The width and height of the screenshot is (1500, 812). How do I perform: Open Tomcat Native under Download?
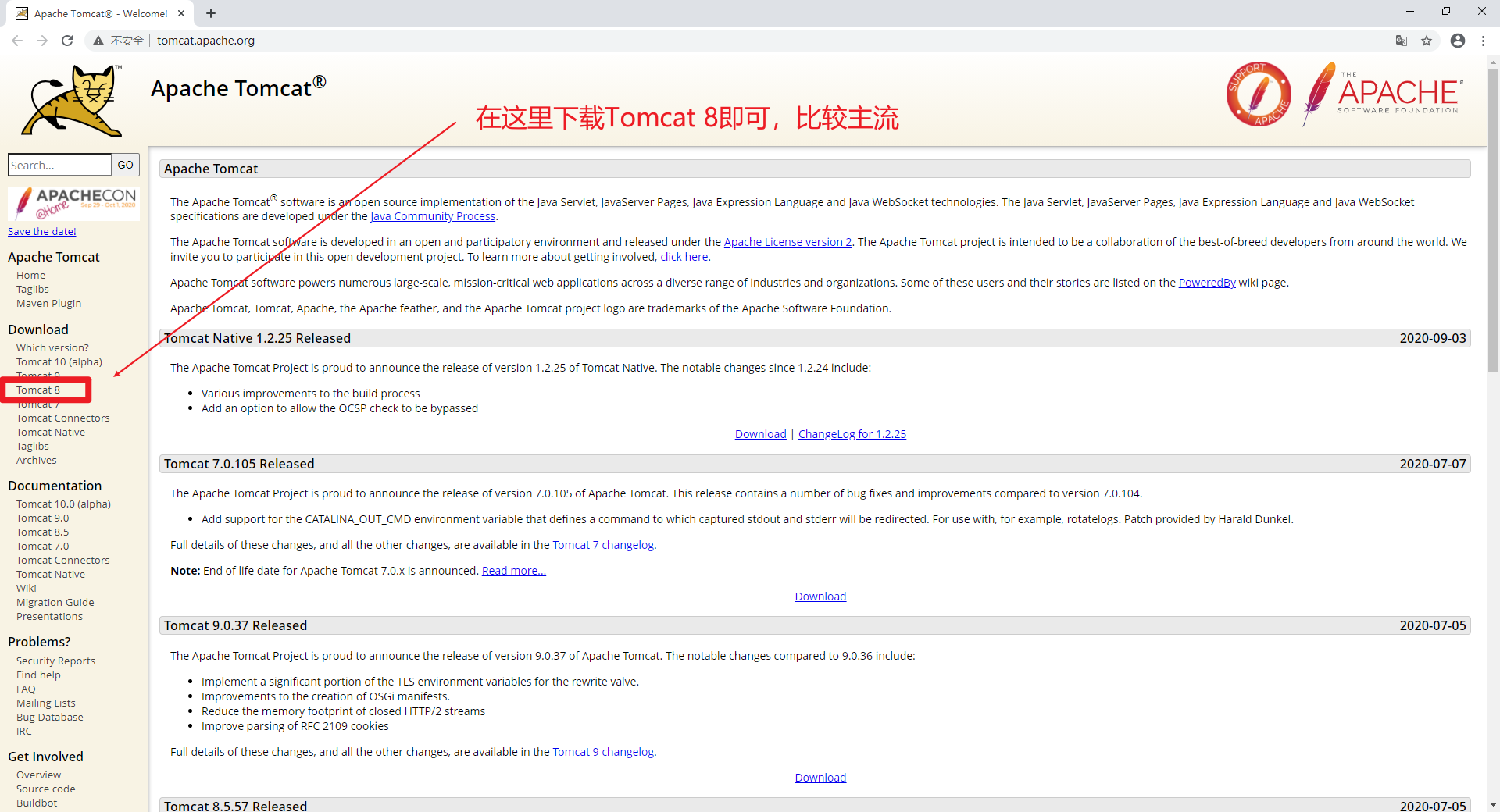(51, 432)
